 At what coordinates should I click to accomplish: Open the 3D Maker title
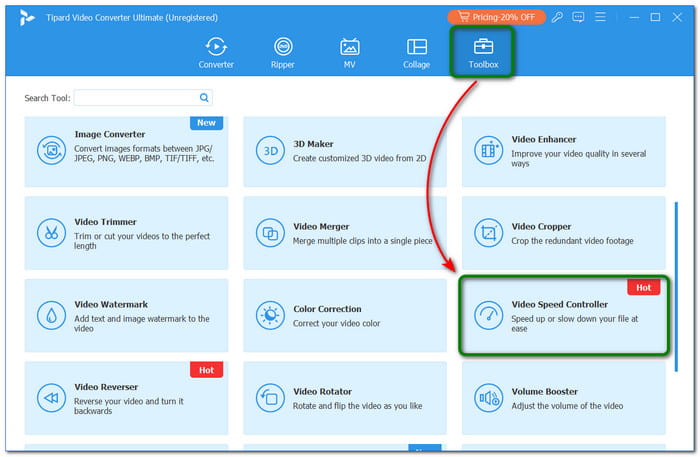pyautogui.click(x=313, y=144)
